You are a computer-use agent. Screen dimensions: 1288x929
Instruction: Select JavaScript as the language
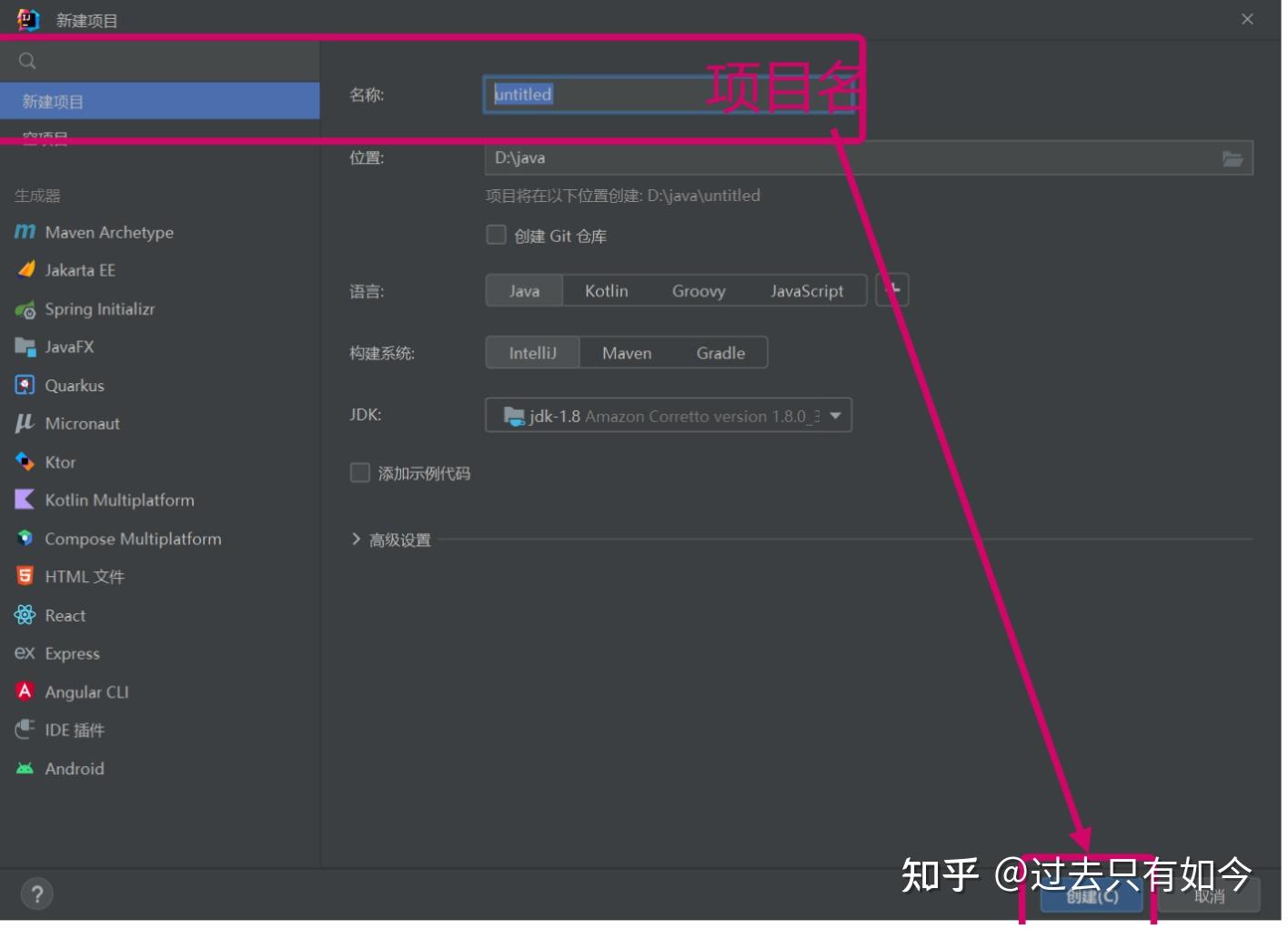[x=807, y=291]
